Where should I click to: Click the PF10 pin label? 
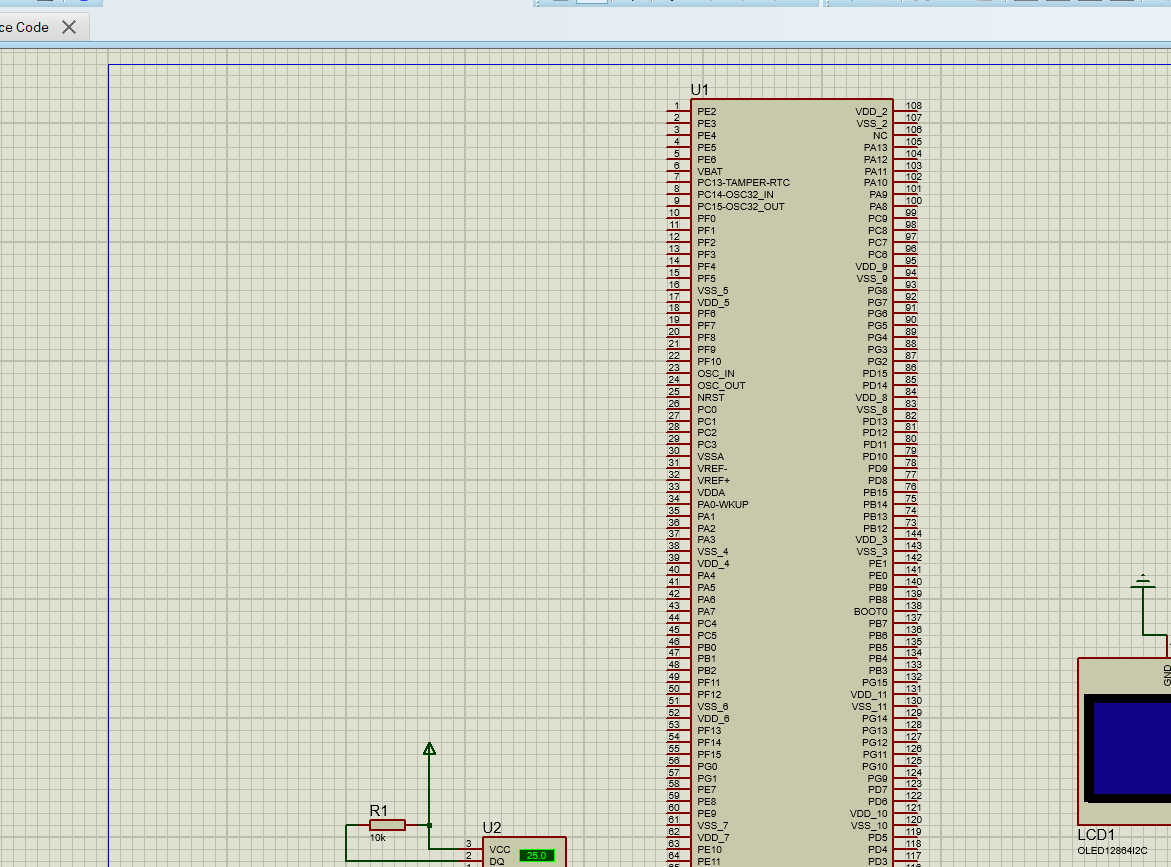click(709, 361)
